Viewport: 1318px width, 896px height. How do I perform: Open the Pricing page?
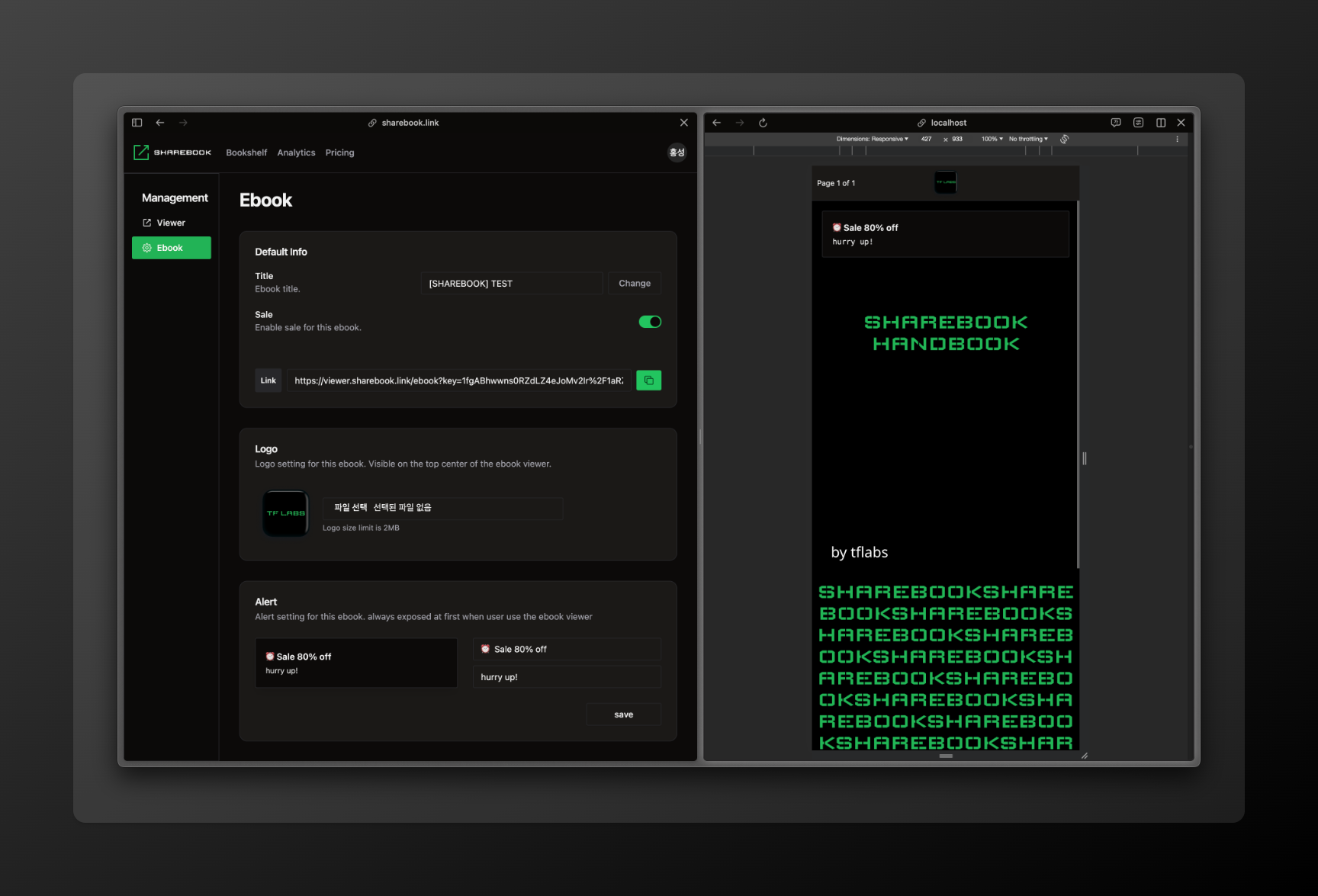point(339,153)
